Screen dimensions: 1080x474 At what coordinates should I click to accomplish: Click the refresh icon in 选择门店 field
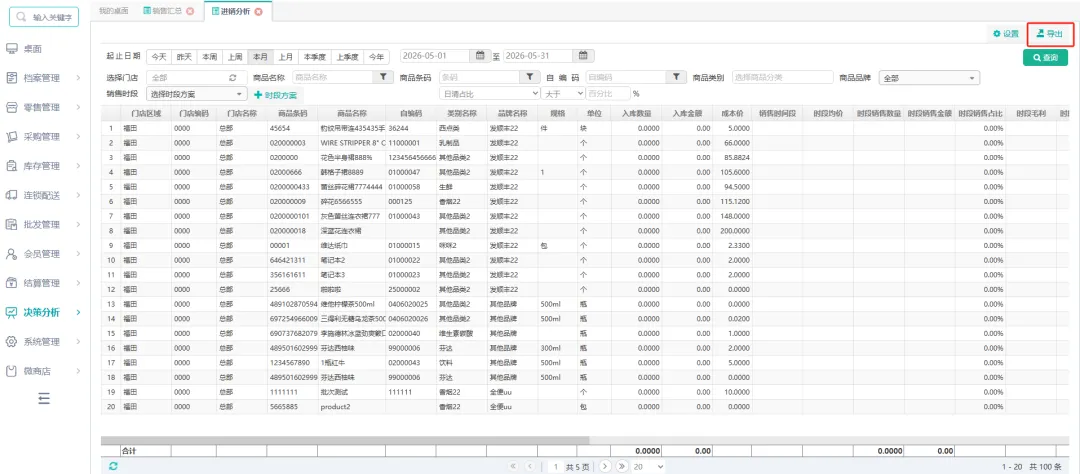233,78
